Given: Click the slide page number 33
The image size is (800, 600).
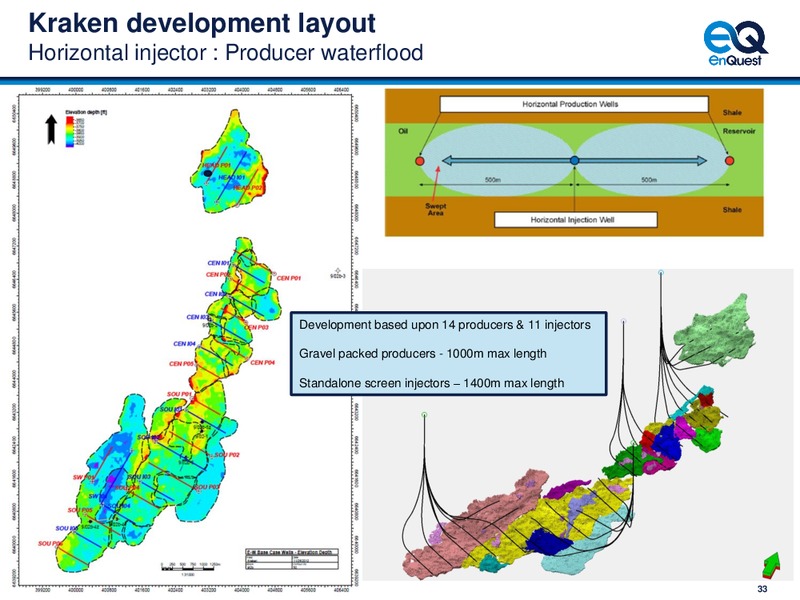Looking at the screenshot, I should click(762, 589).
